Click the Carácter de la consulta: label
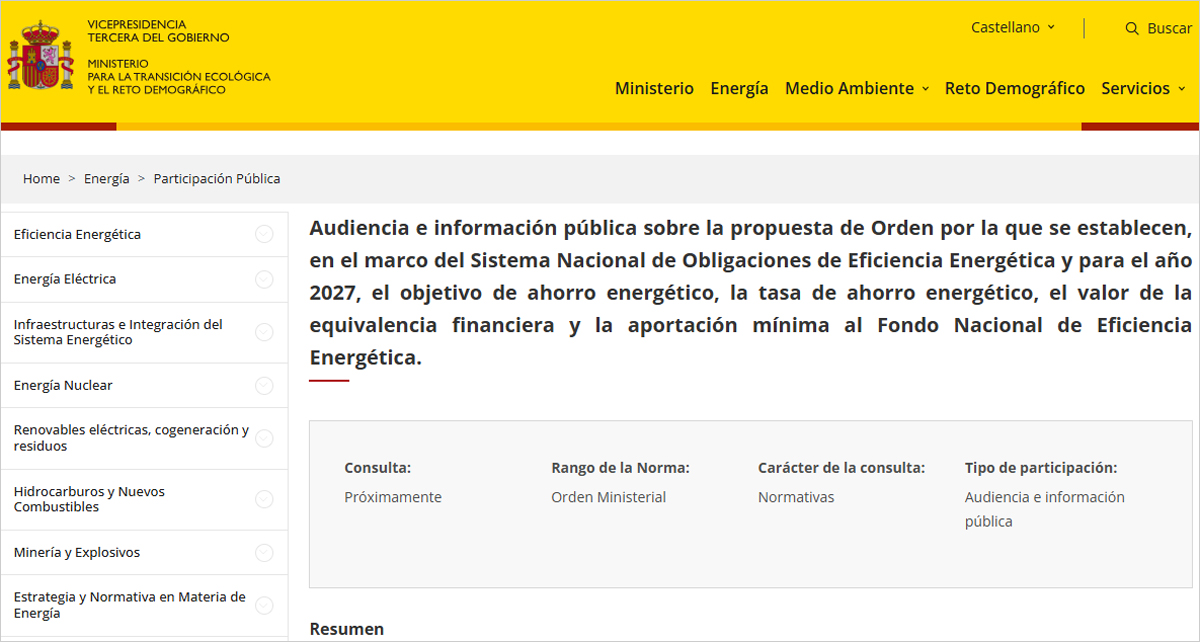The image size is (1200, 642). [x=842, y=467]
